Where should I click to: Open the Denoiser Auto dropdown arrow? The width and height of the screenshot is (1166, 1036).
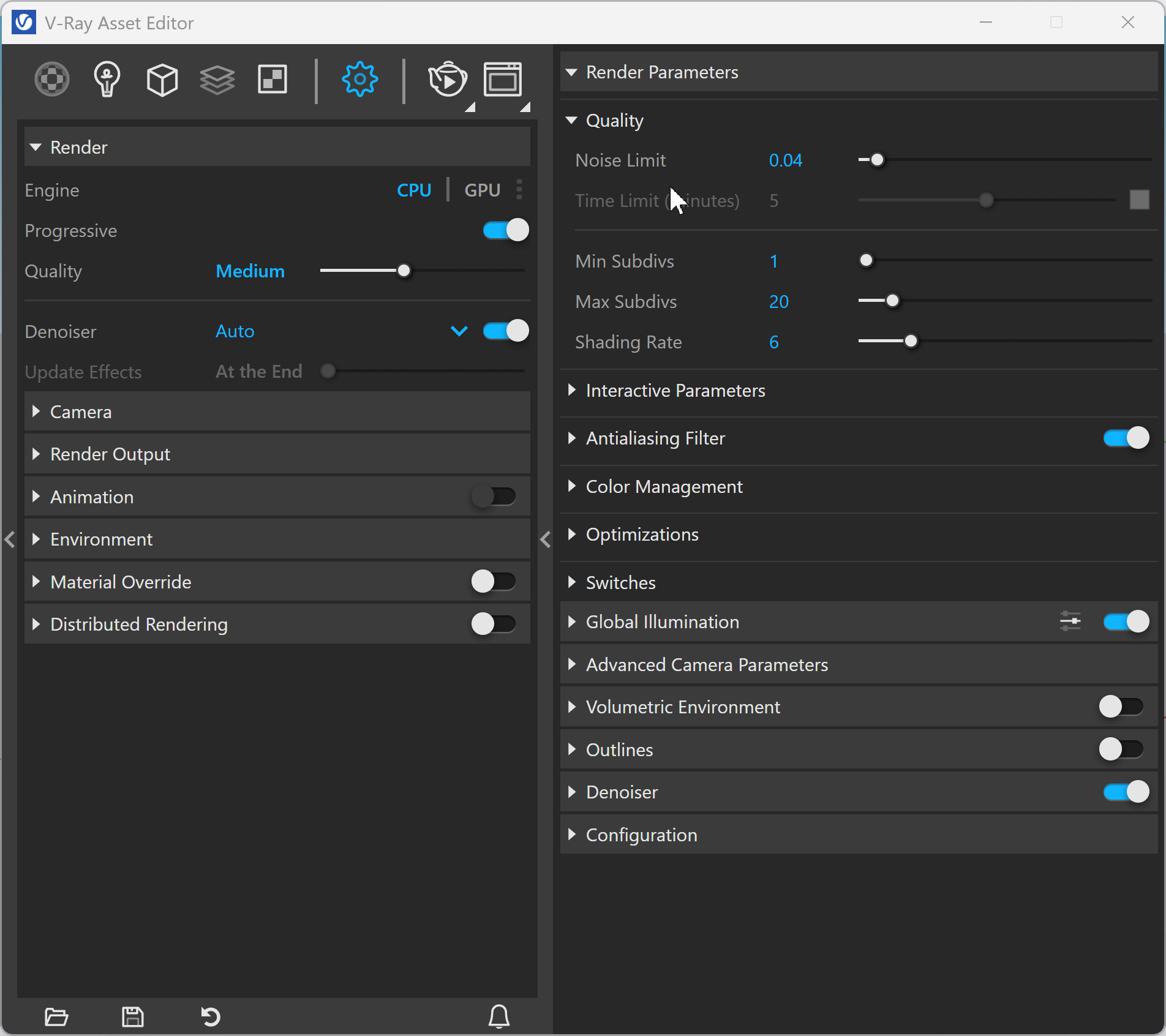coord(459,331)
